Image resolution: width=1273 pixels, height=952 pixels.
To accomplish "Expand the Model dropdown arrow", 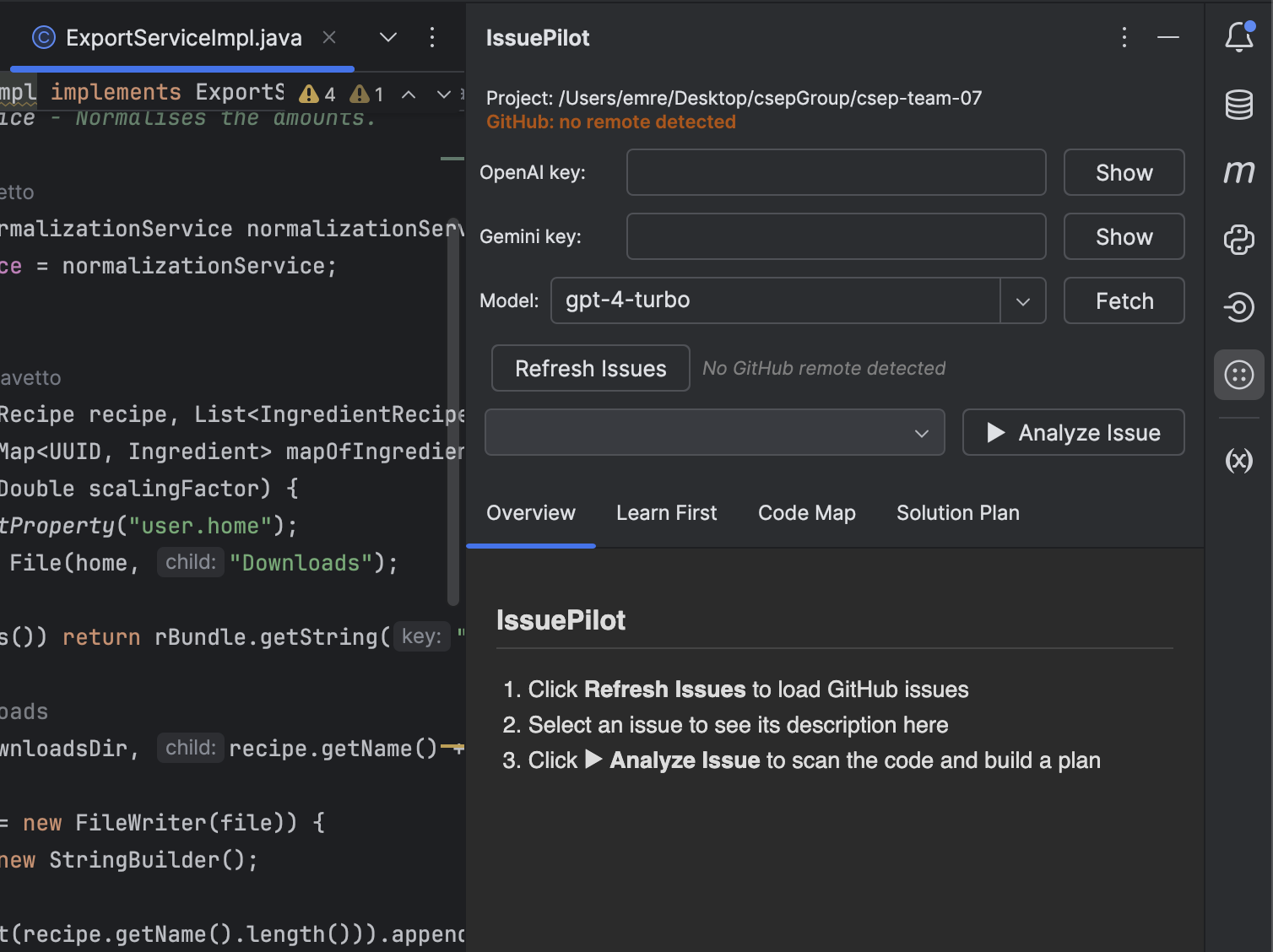I will click(x=1023, y=300).
